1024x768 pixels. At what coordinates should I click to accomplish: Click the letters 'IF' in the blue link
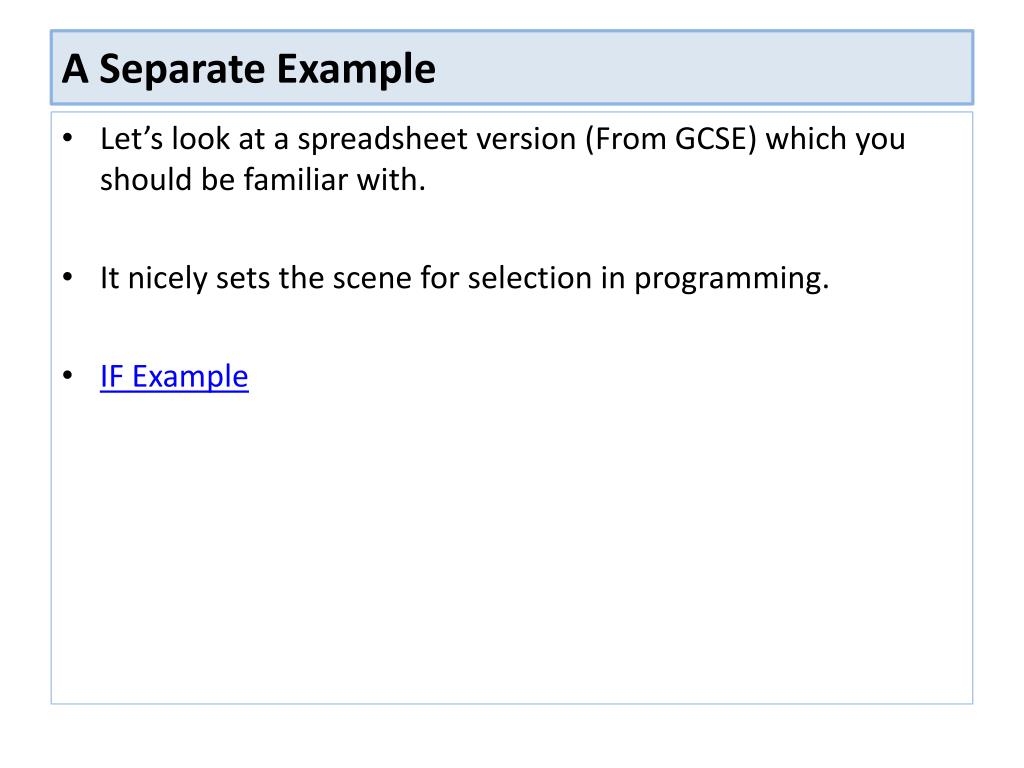[111, 377]
